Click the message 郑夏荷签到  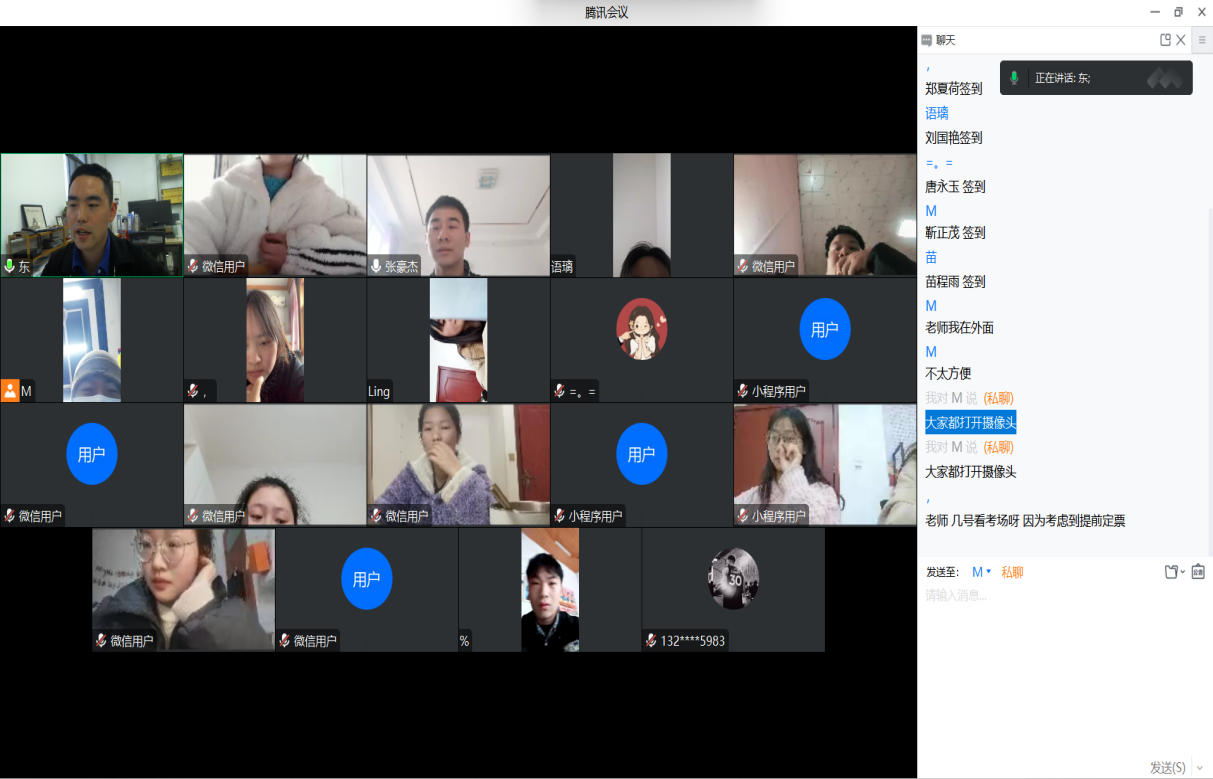pyautogui.click(x=953, y=88)
